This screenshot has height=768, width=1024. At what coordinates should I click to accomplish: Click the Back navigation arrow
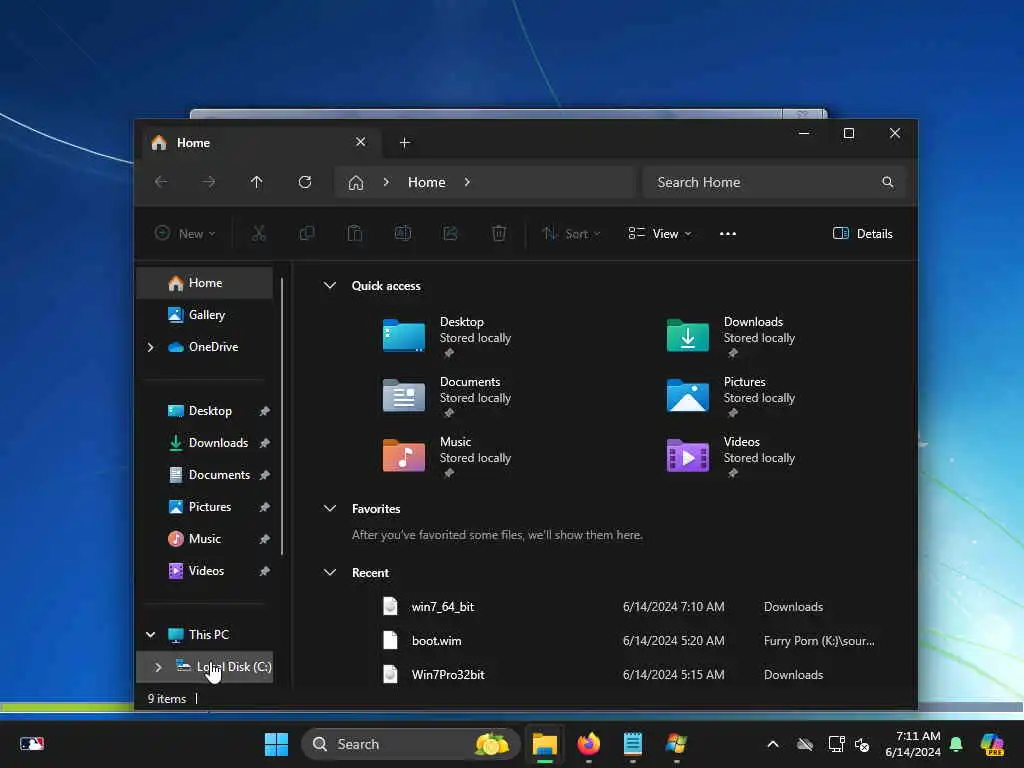coord(161,182)
